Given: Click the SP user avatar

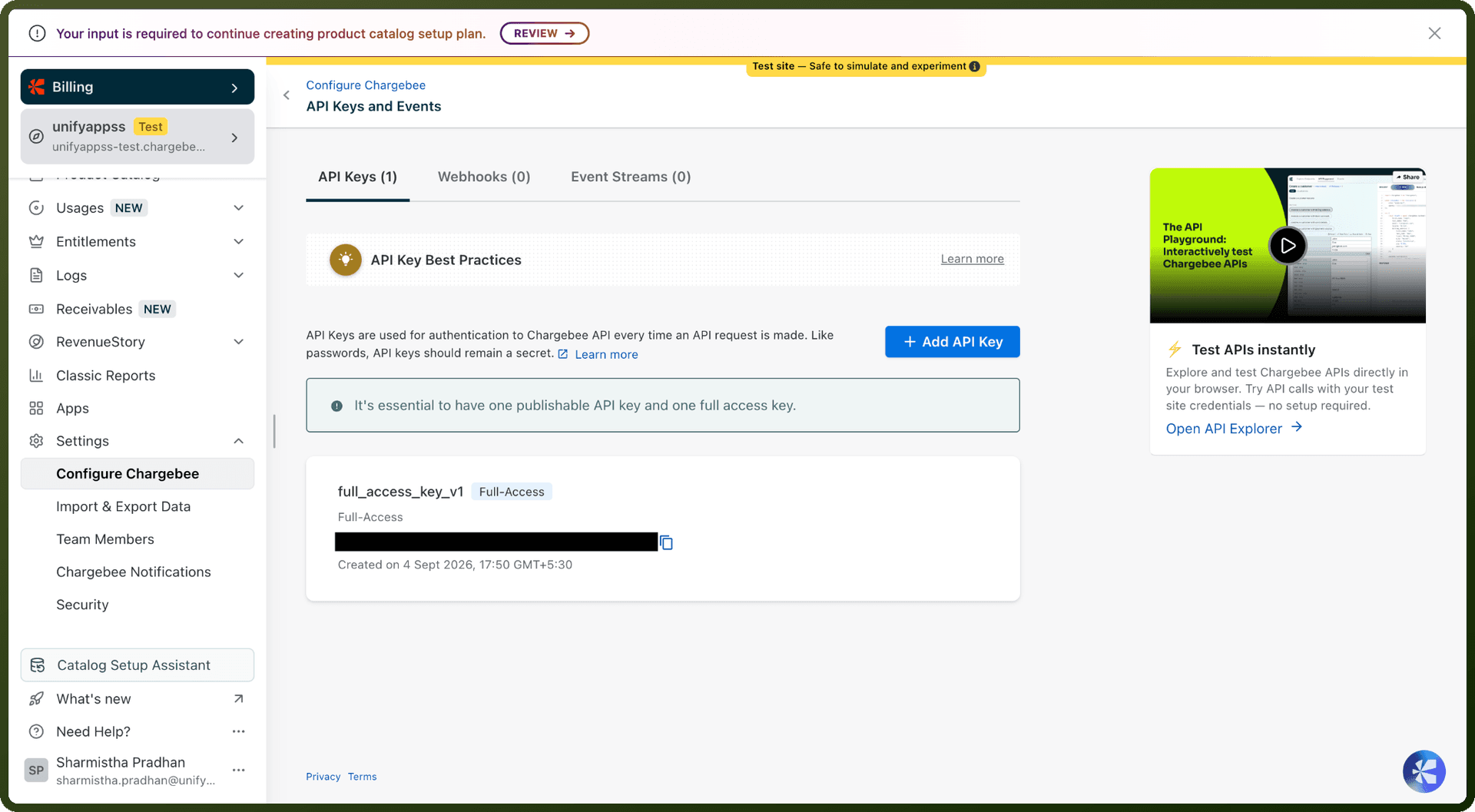Looking at the screenshot, I should [x=36, y=771].
